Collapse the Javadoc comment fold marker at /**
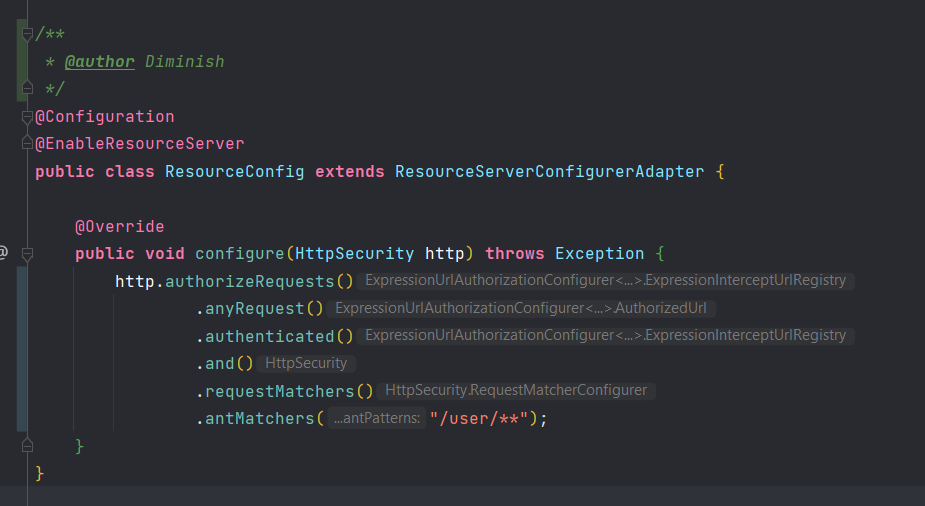The height and width of the screenshot is (506, 925). [x=27, y=34]
